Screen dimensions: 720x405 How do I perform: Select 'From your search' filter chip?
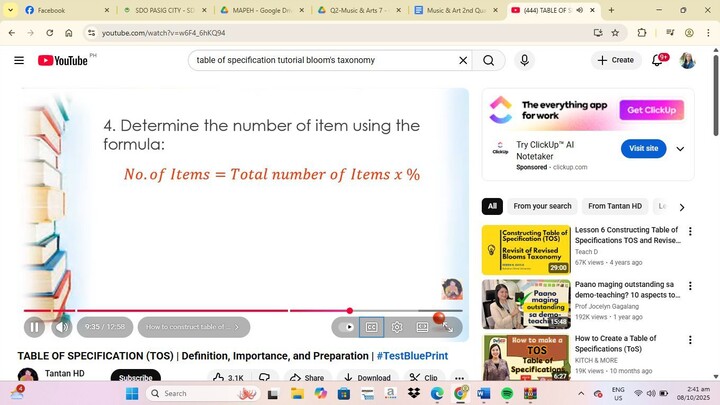542,206
